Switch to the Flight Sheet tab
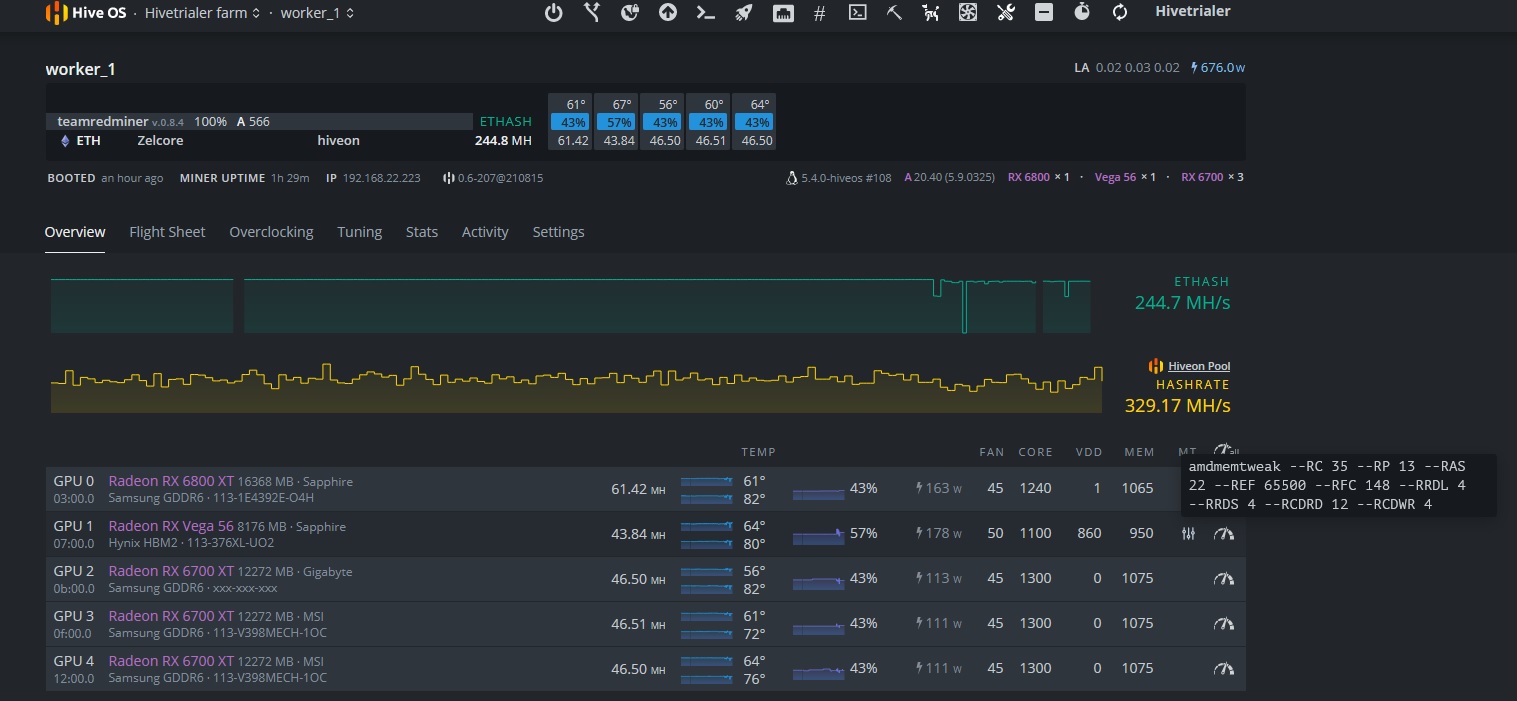1517x701 pixels. click(x=167, y=232)
